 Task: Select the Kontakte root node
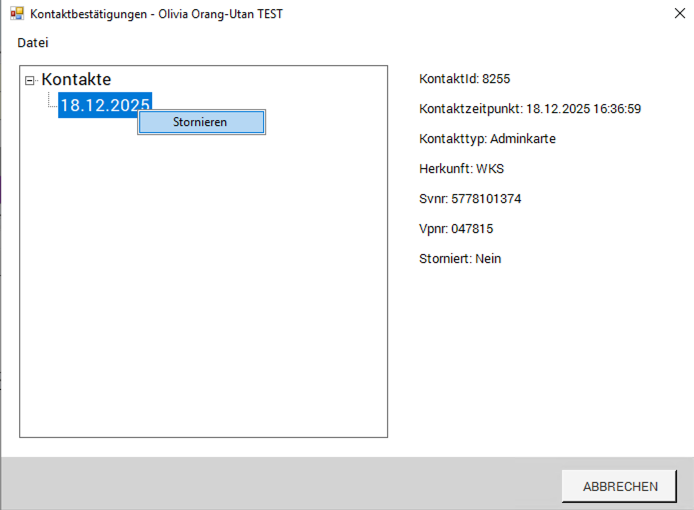click(x=76, y=80)
